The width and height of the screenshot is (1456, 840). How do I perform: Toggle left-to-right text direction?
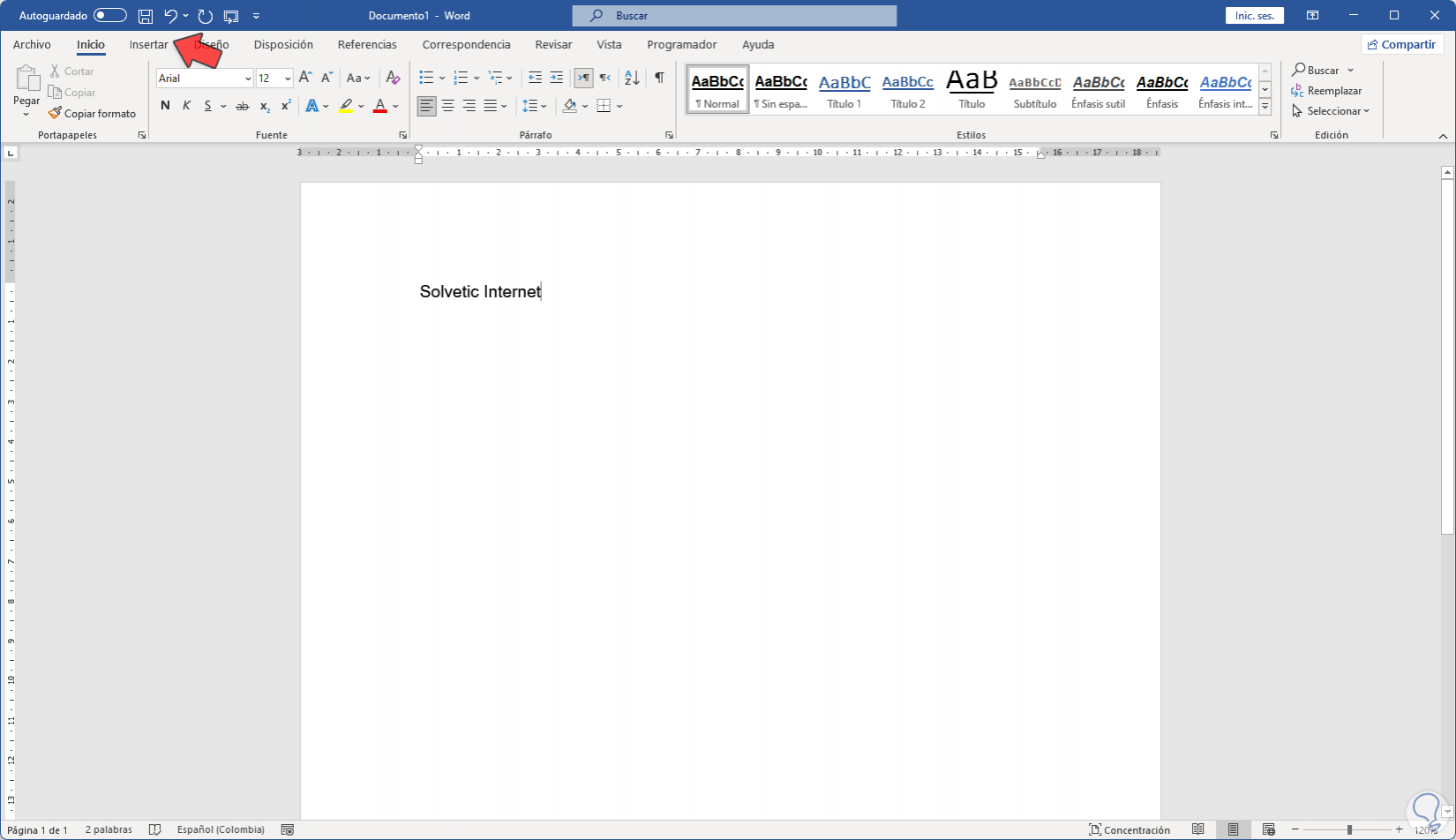(583, 78)
